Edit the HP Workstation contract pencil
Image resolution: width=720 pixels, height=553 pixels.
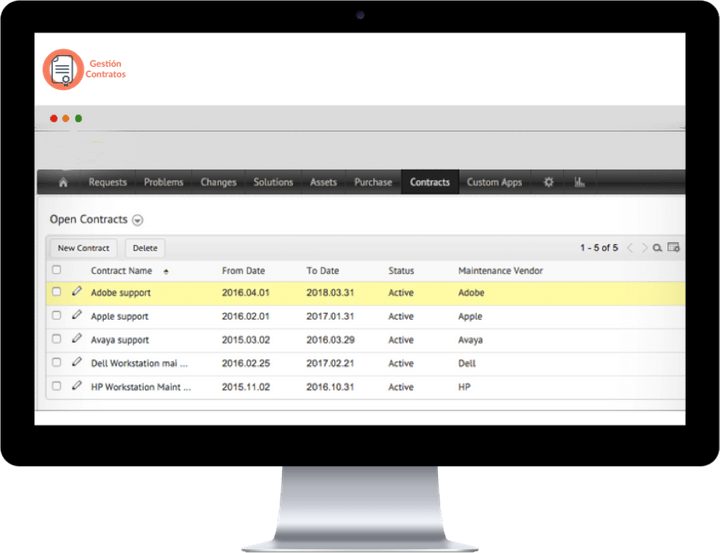click(x=77, y=385)
